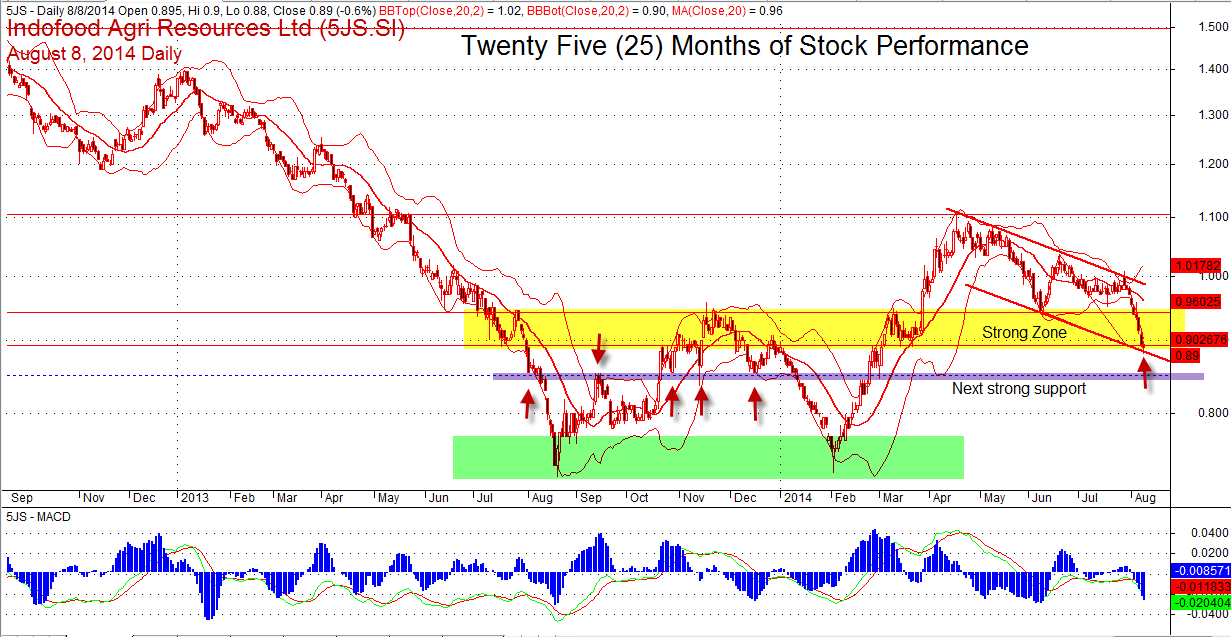Click the 'Strong Zone' annotation label
Viewport: 1231px width, 637px height.
pyautogui.click(x=1024, y=332)
